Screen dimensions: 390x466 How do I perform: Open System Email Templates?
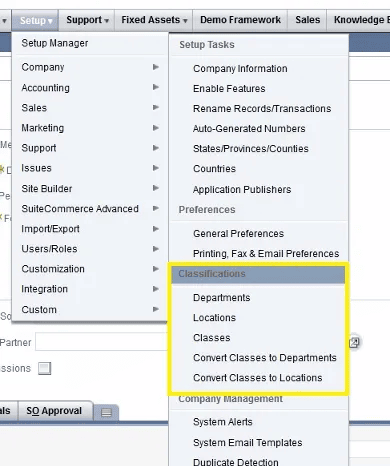coord(247,443)
